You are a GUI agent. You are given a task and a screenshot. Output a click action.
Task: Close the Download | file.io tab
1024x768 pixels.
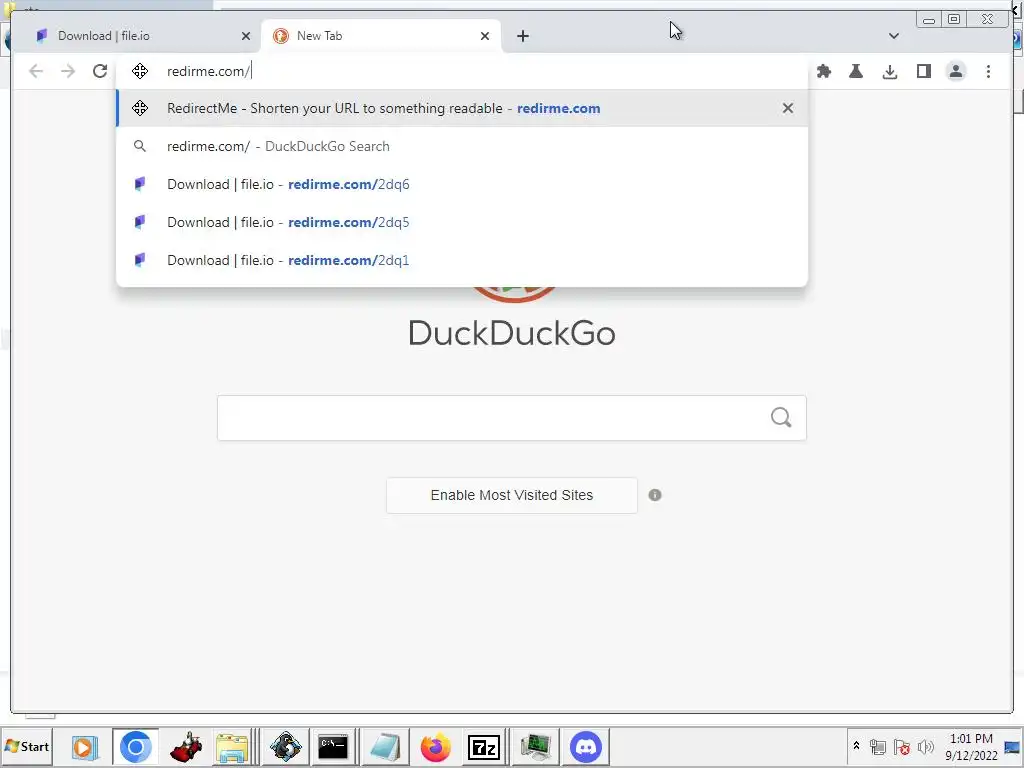[246, 36]
